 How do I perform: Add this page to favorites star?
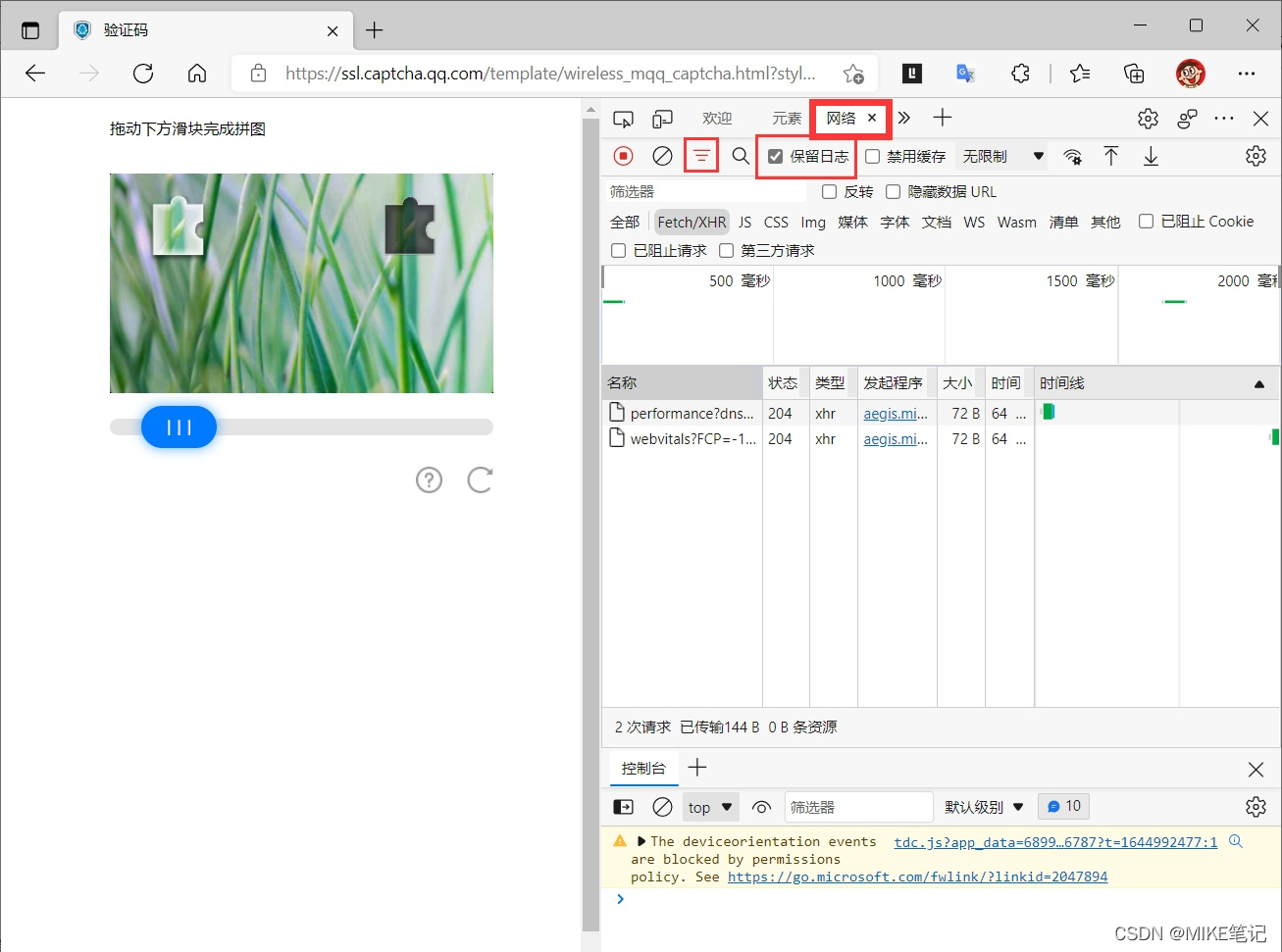click(x=853, y=74)
